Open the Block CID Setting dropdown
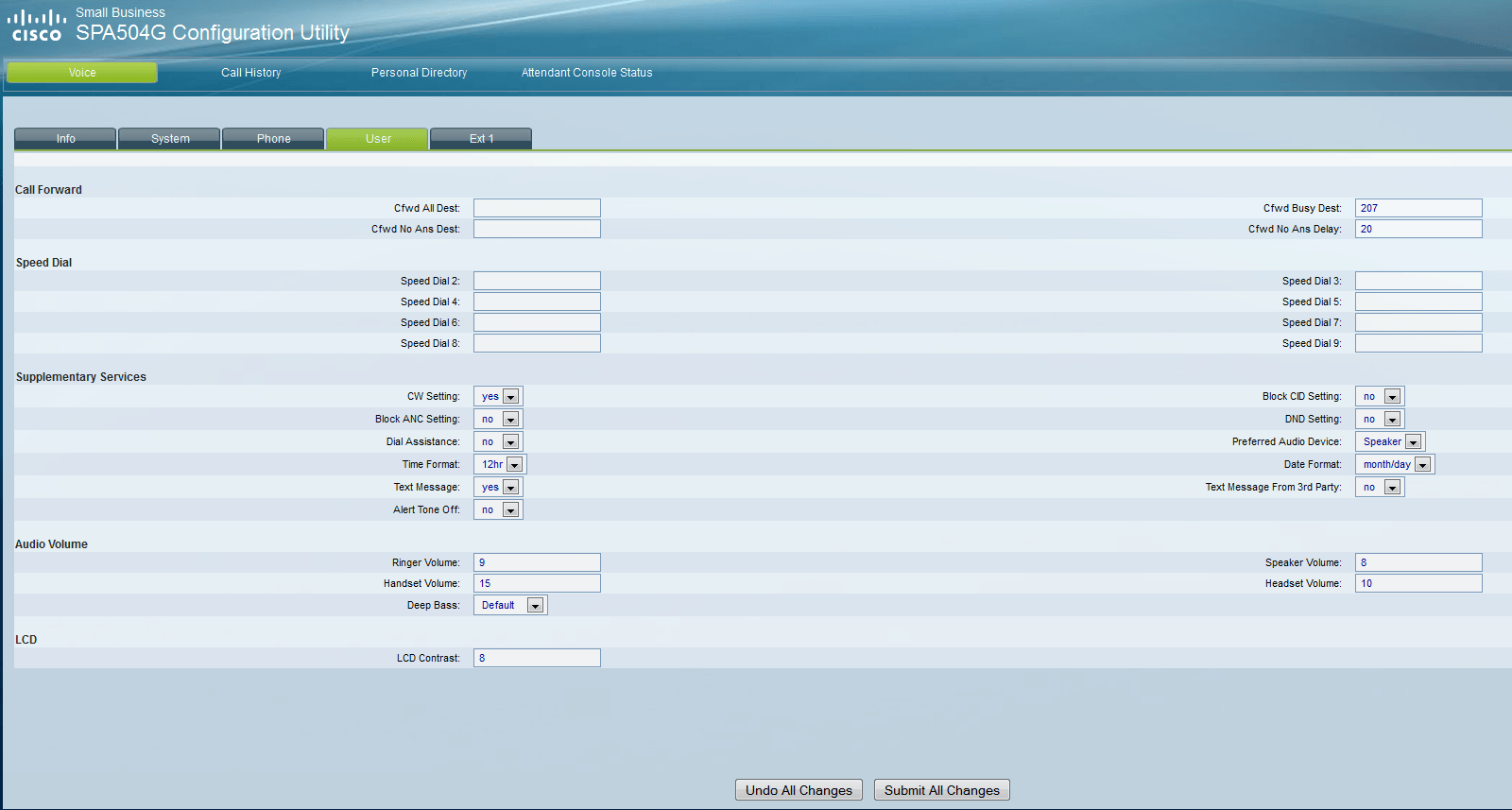Screen dimensions: 1512x810 pos(1380,396)
